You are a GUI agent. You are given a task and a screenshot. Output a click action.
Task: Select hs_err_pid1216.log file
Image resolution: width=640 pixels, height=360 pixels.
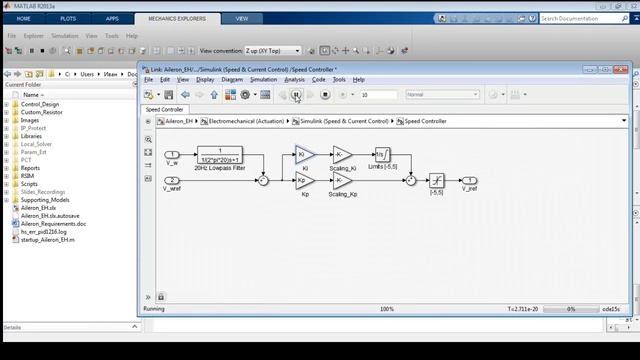[44, 232]
